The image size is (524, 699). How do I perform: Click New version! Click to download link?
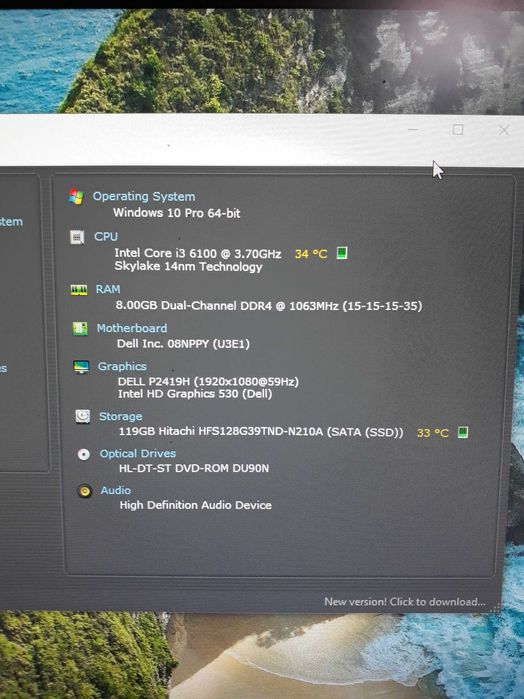tap(405, 602)
